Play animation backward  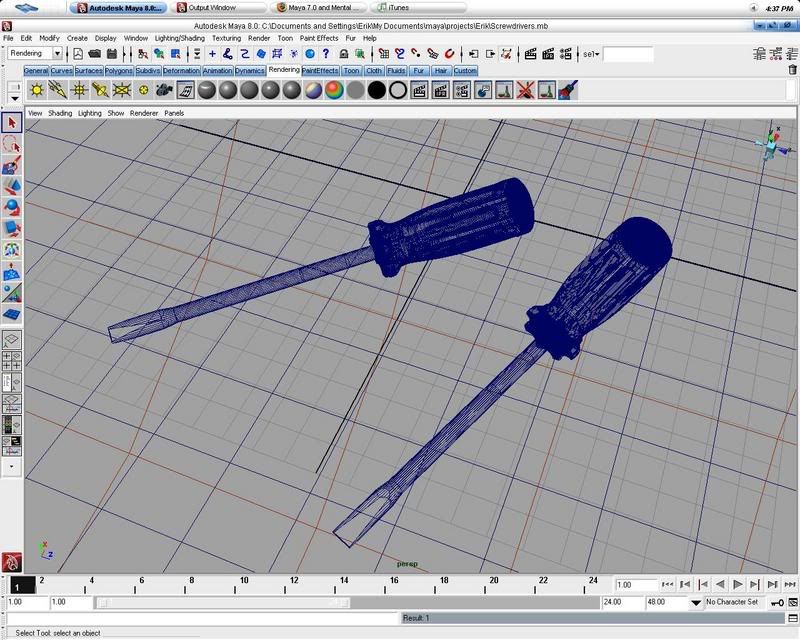coord(720,584)
